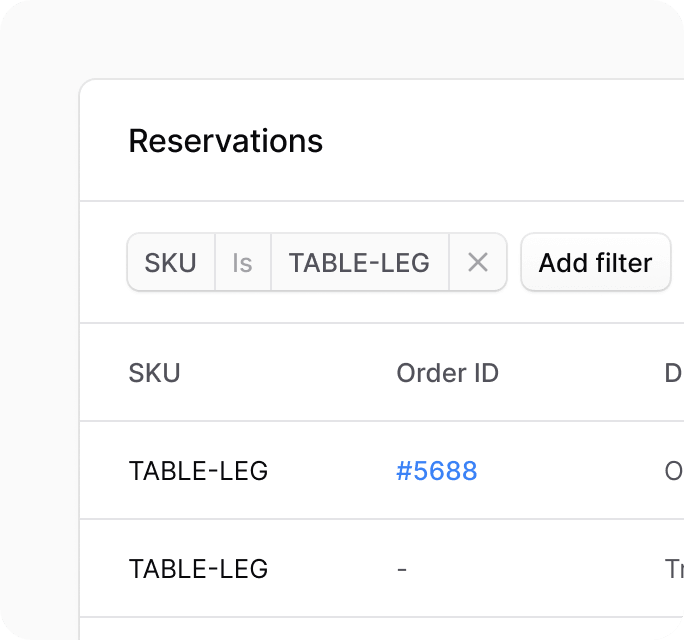Edit the TABLE-LEG value in the filter chip
684x640 pixels.
click(359, 263)
